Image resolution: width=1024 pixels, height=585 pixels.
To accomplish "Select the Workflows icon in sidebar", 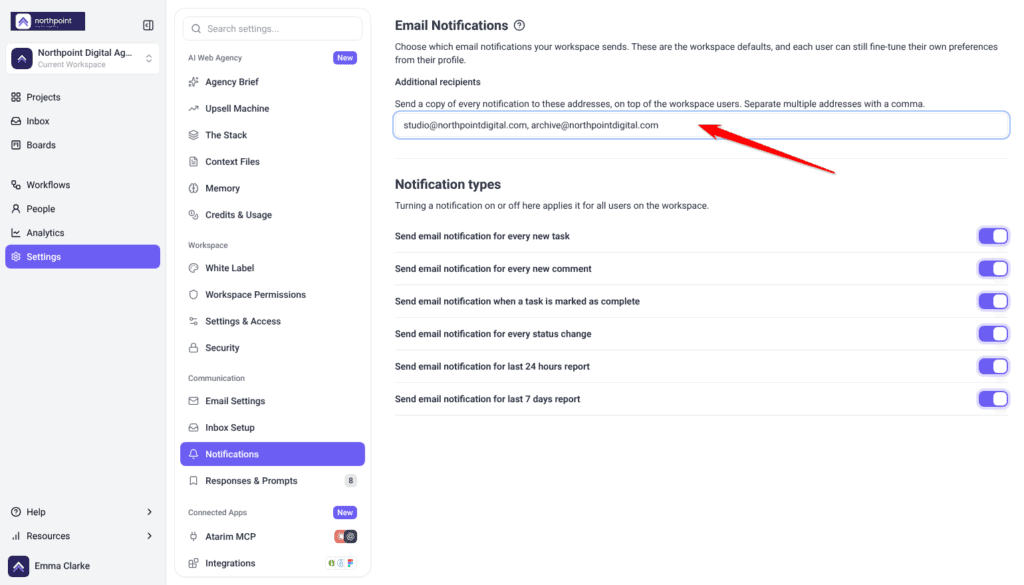I will [16, 185].
